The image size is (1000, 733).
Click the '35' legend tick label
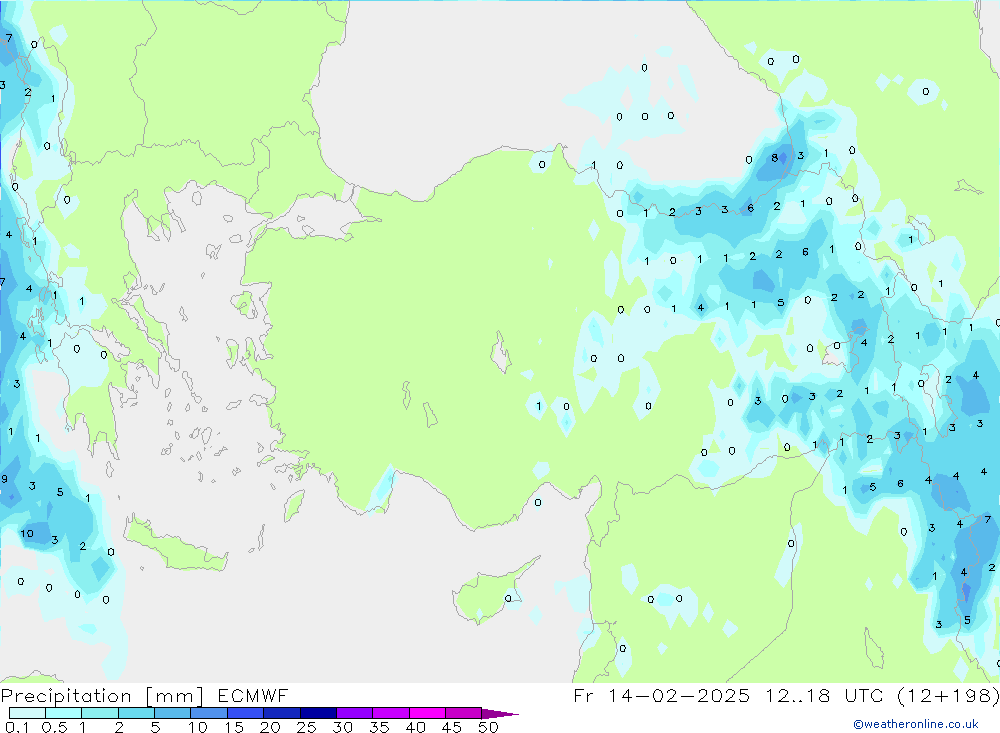point(379,727)
